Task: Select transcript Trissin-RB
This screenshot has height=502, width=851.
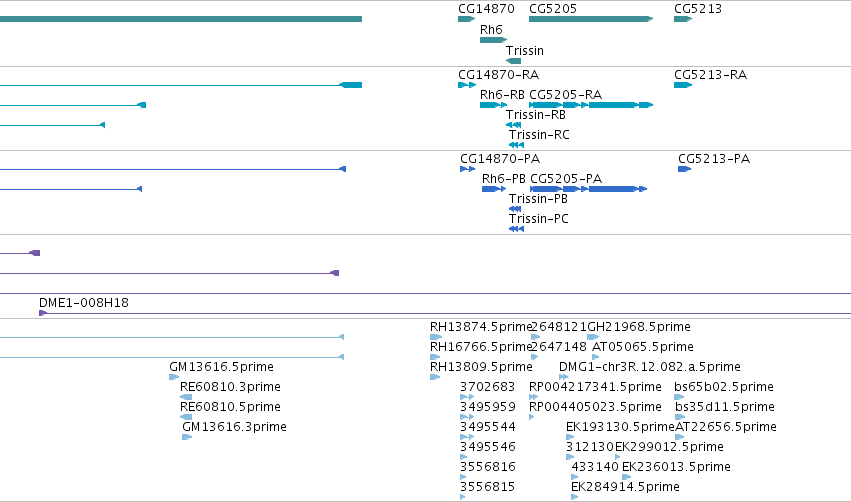Action: 536,115
